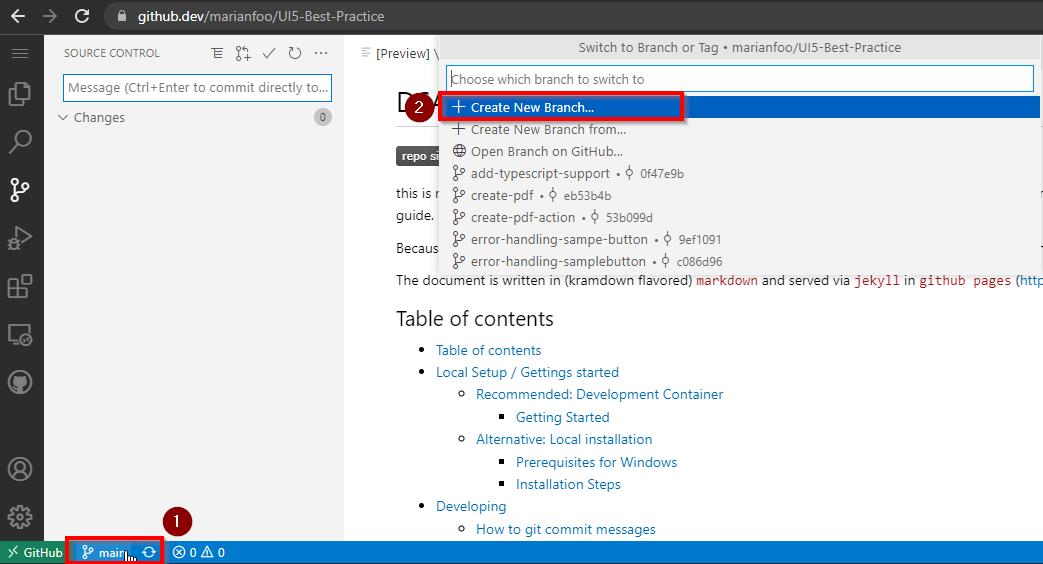
Task: Switch to error-handling-sampe-button branch
Action: coord(740,239)
